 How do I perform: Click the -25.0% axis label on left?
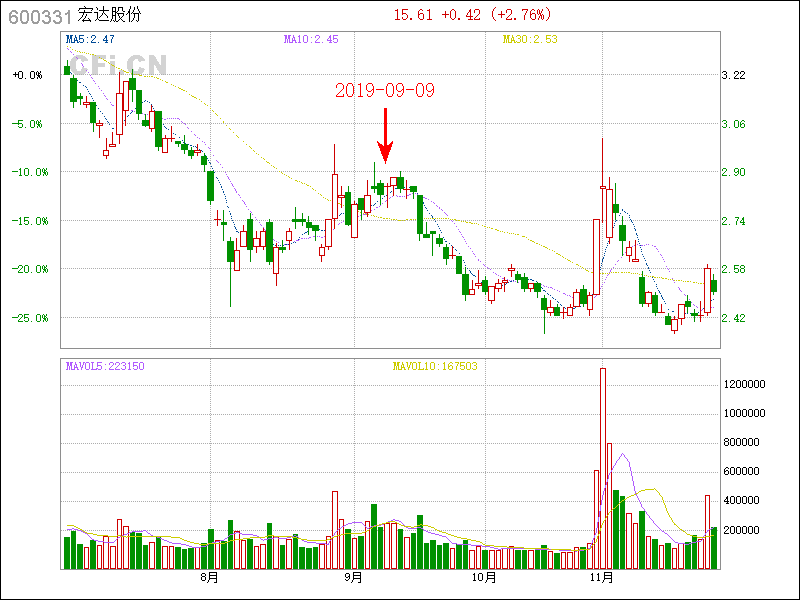point(27,318)
